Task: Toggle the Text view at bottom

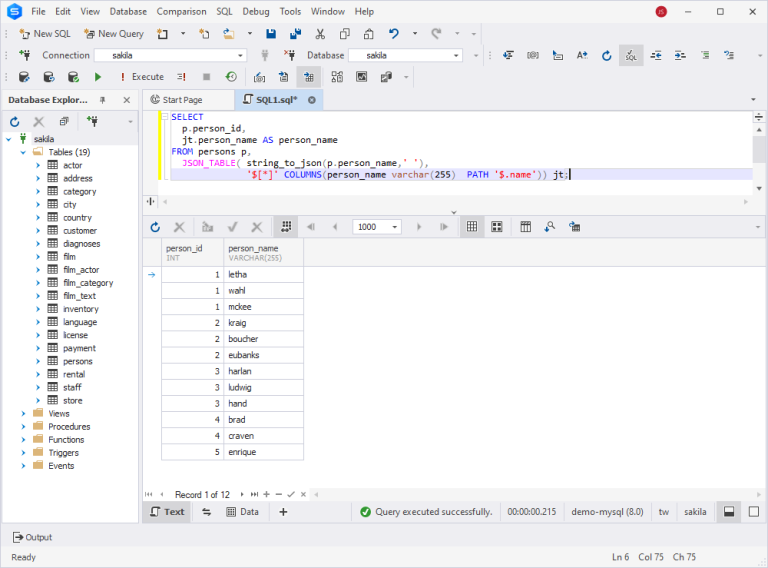Action: (166, 511)
